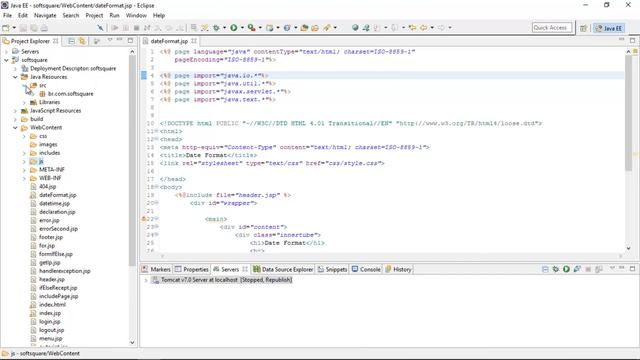Open the Run button dropdown arrow
This screenshot has width=640, height=360.
242,28
